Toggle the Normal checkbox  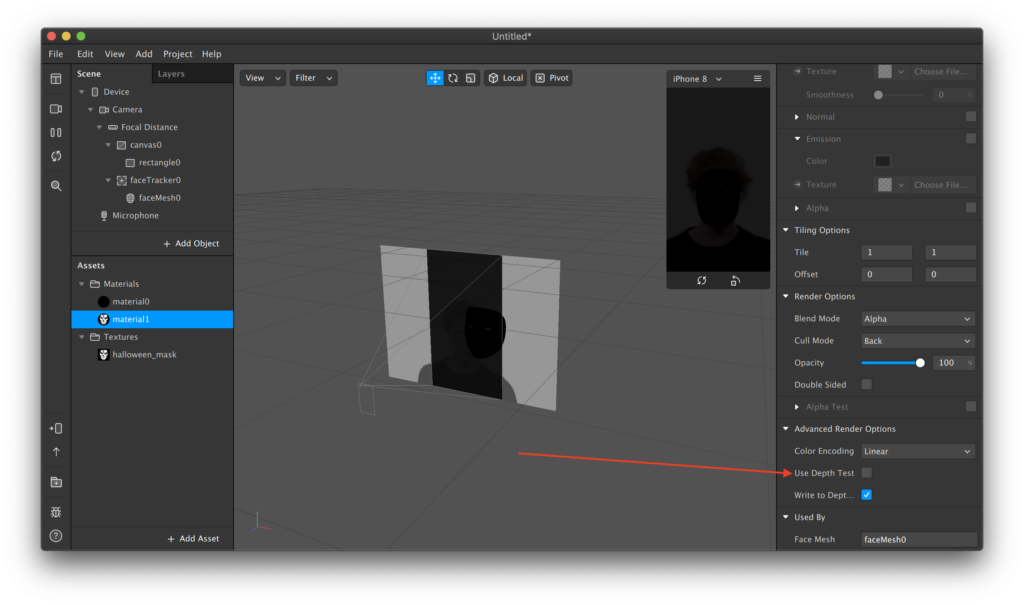971,116
